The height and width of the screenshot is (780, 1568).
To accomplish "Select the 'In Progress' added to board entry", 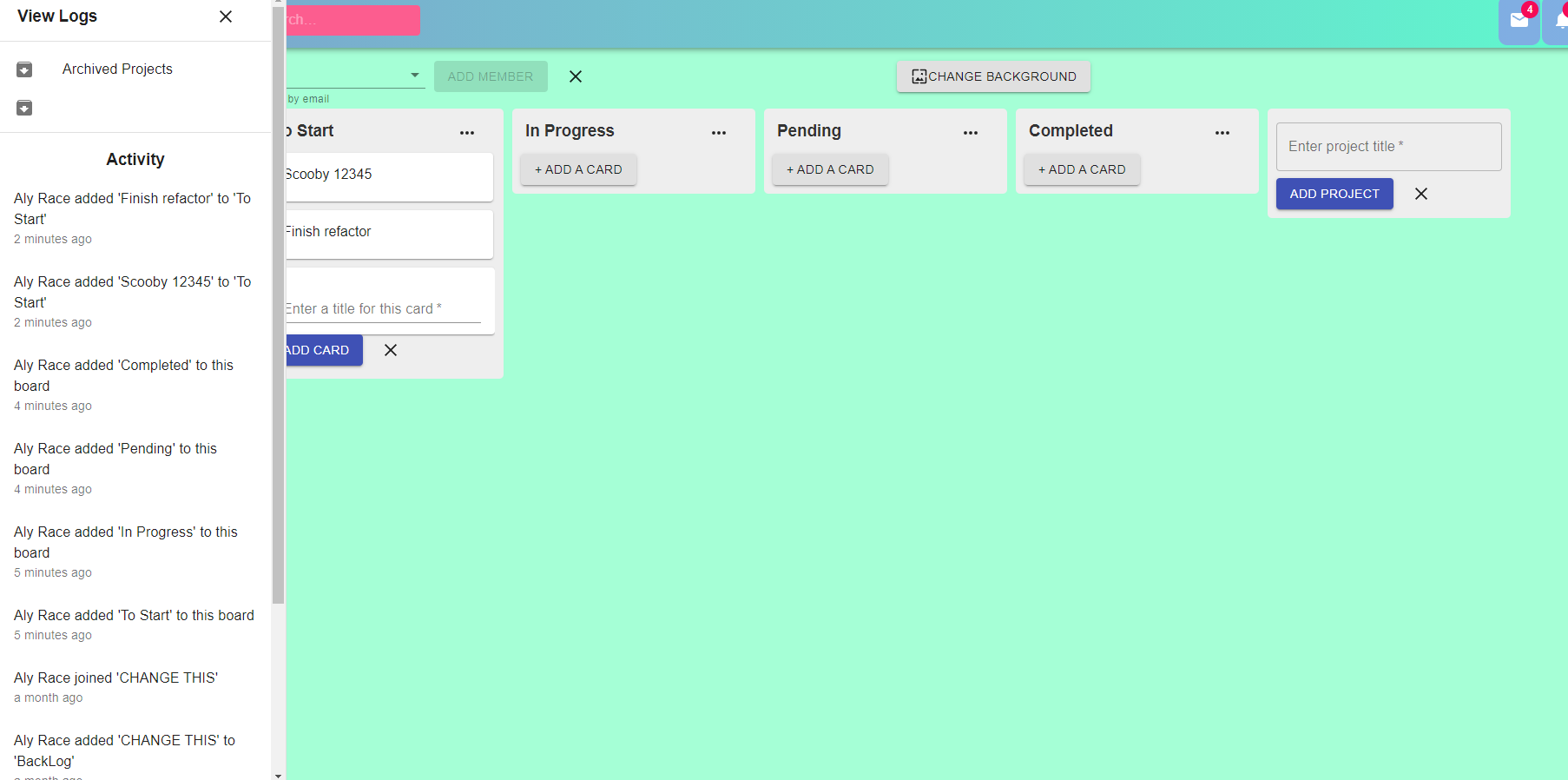I will click(135, 552).
